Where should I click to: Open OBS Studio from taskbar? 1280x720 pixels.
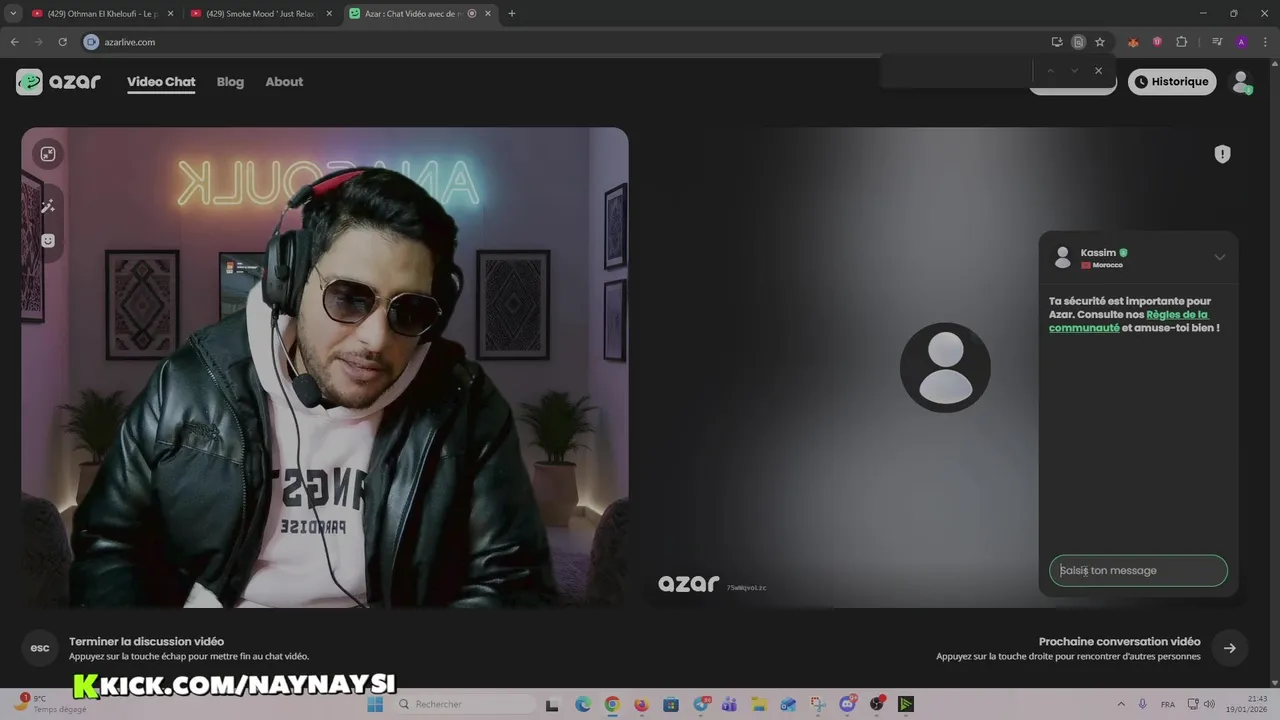click(x=877, y=704)
